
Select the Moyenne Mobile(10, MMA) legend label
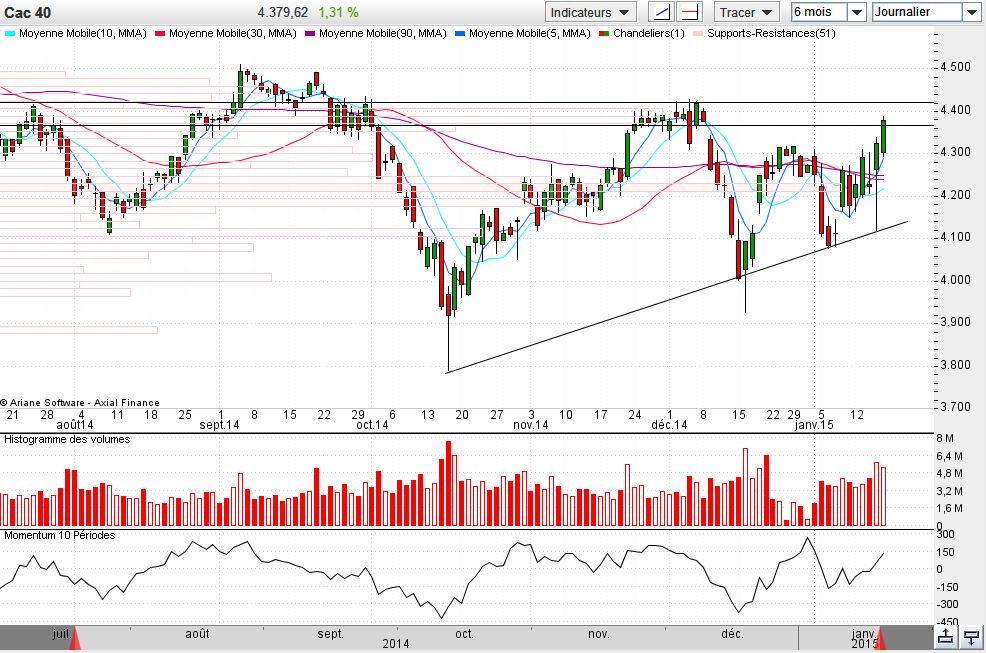pyautogui.click(x=82, y=33)
